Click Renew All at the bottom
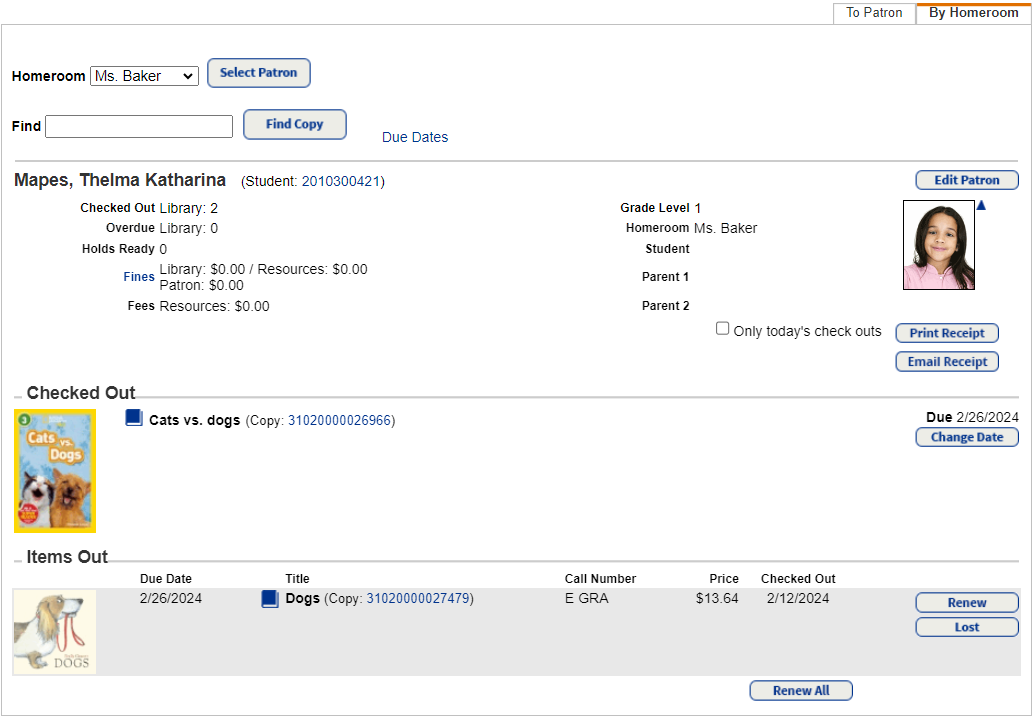Viewport: 1036px width, 720px height. [x=800, y=690]
